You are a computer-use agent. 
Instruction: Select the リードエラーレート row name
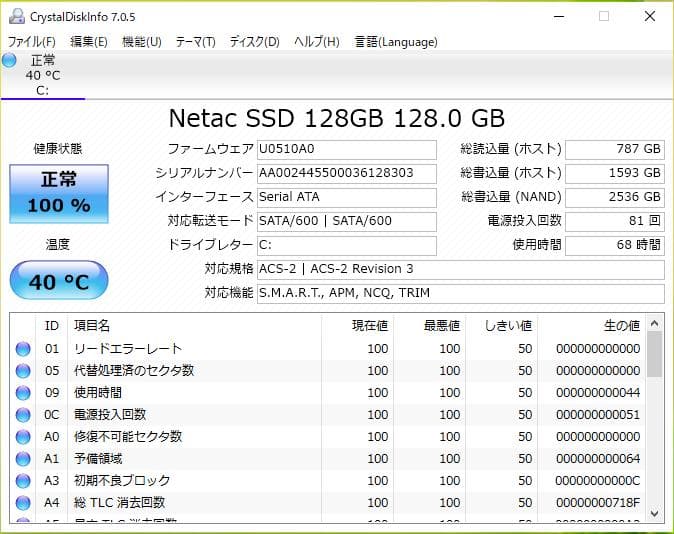pyautogui.click(x=128, y=349)
